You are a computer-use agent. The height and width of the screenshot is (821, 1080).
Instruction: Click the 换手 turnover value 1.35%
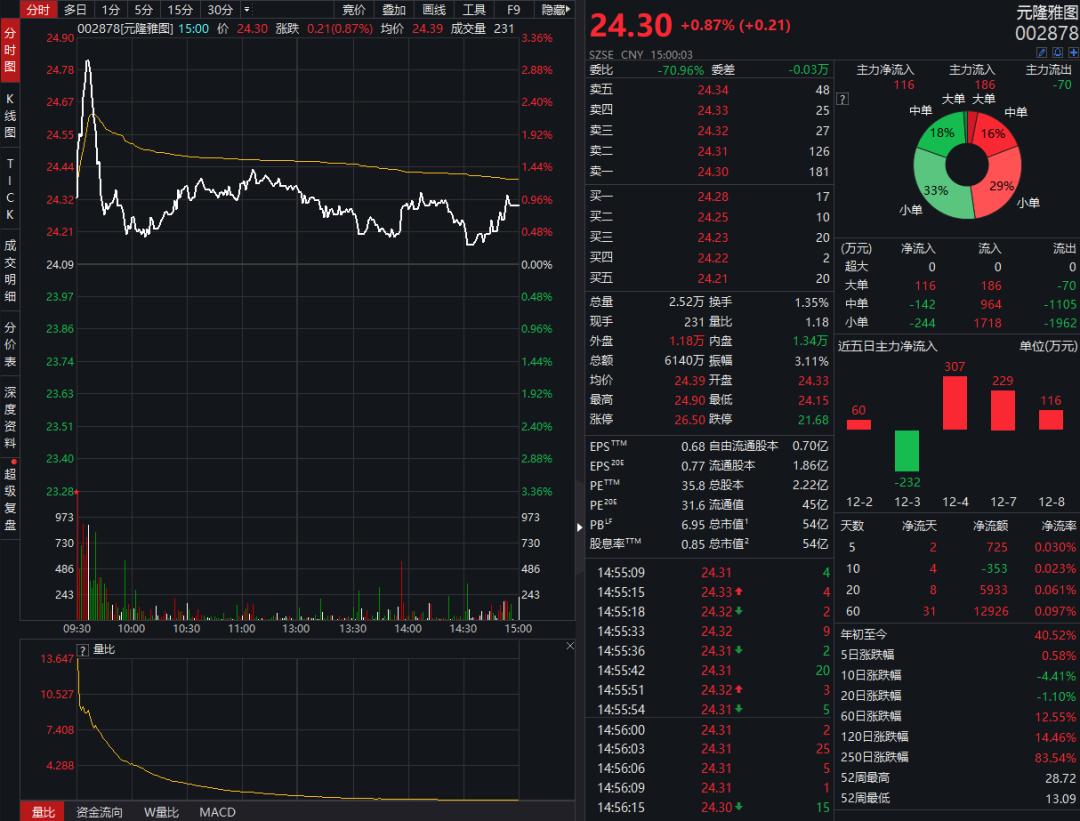pyautogui.click(x=811, y=302)
